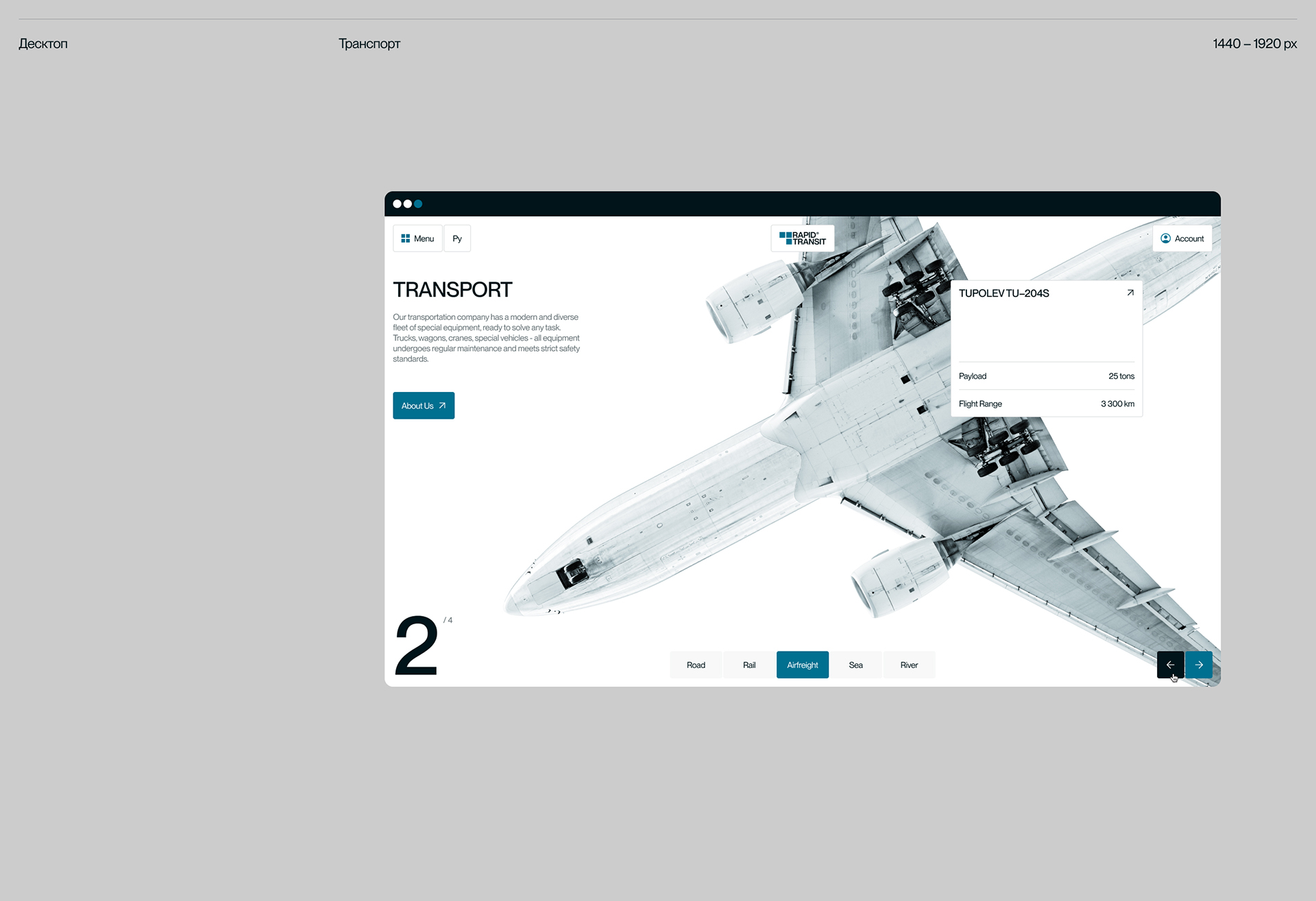Select the Rail transport tab
Image resolution: width=1316 pixels, height=901 pixels.
pos(749,665)
